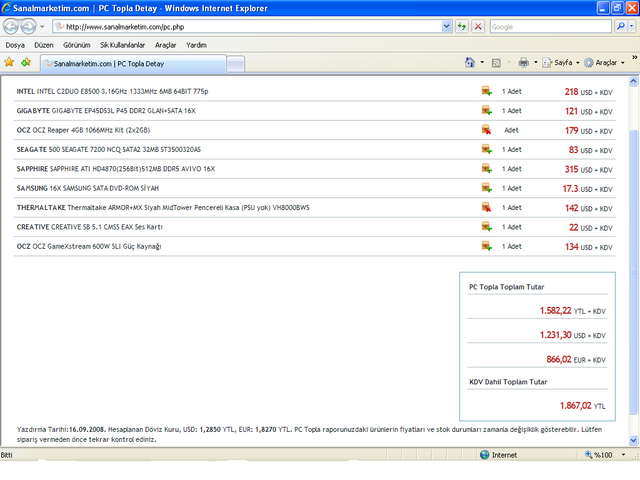Click SAPPHIRE ATI HD4870 product text
Image resolution: width=640 pixels, height=480 pixels.
116,169
